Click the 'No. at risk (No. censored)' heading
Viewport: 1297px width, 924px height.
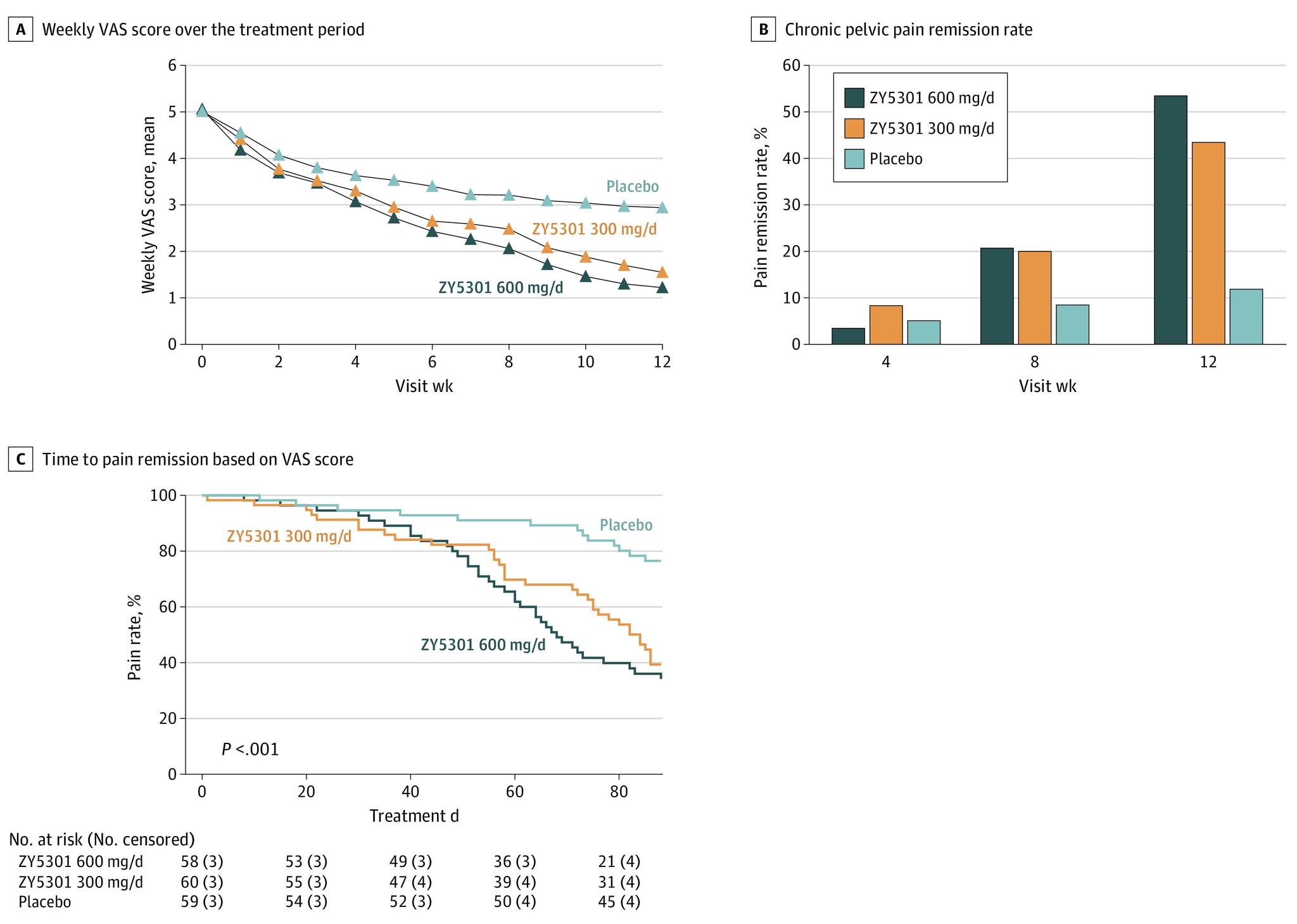[x=102, y=839]
